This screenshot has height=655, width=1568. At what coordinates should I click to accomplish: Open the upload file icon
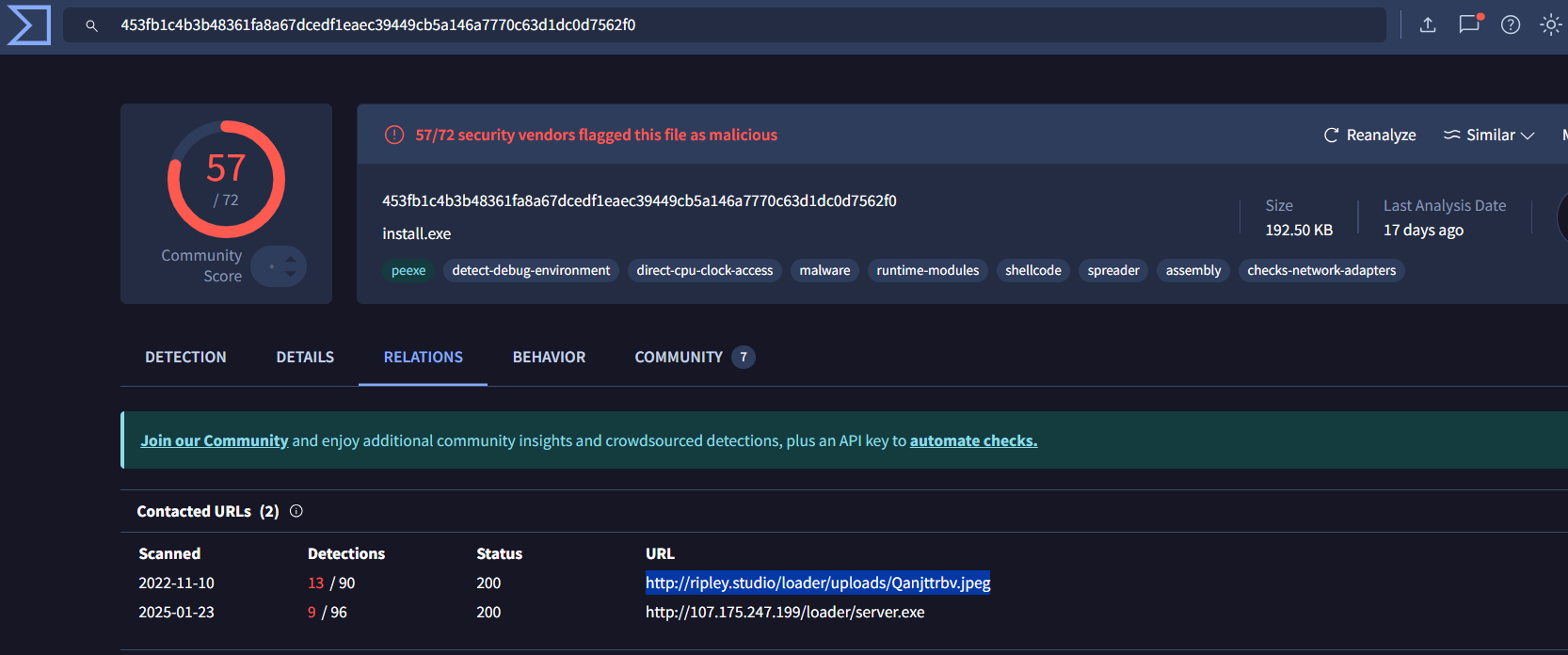[x=1428, y=24]
